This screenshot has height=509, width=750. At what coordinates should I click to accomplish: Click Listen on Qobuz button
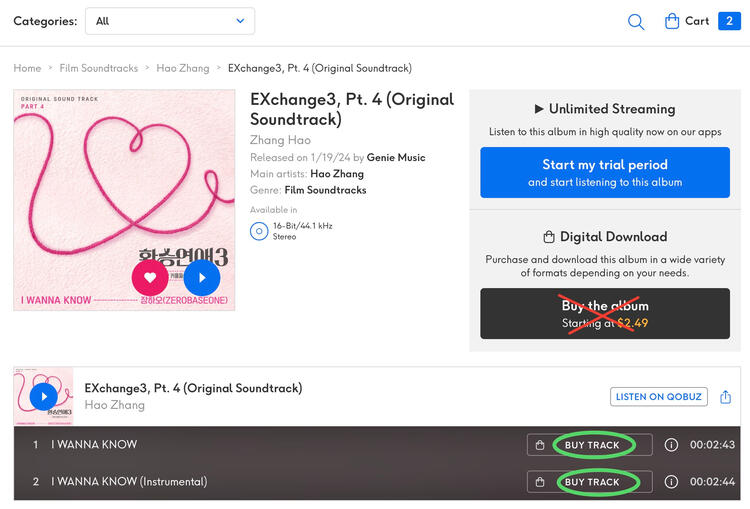tap(658, 397)
